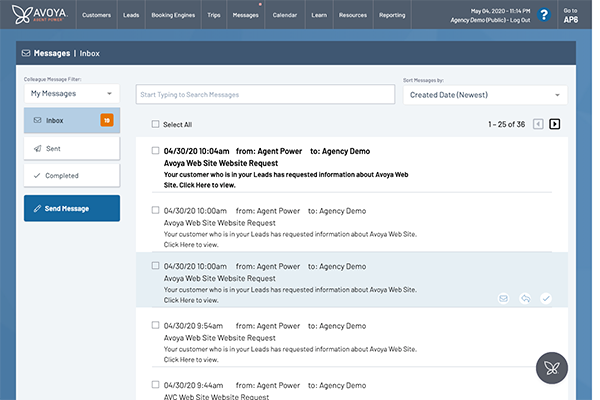This screenshot has width=600, height=400.
Task: Open the My Messages filter dropdown
Action: (71, 93)
